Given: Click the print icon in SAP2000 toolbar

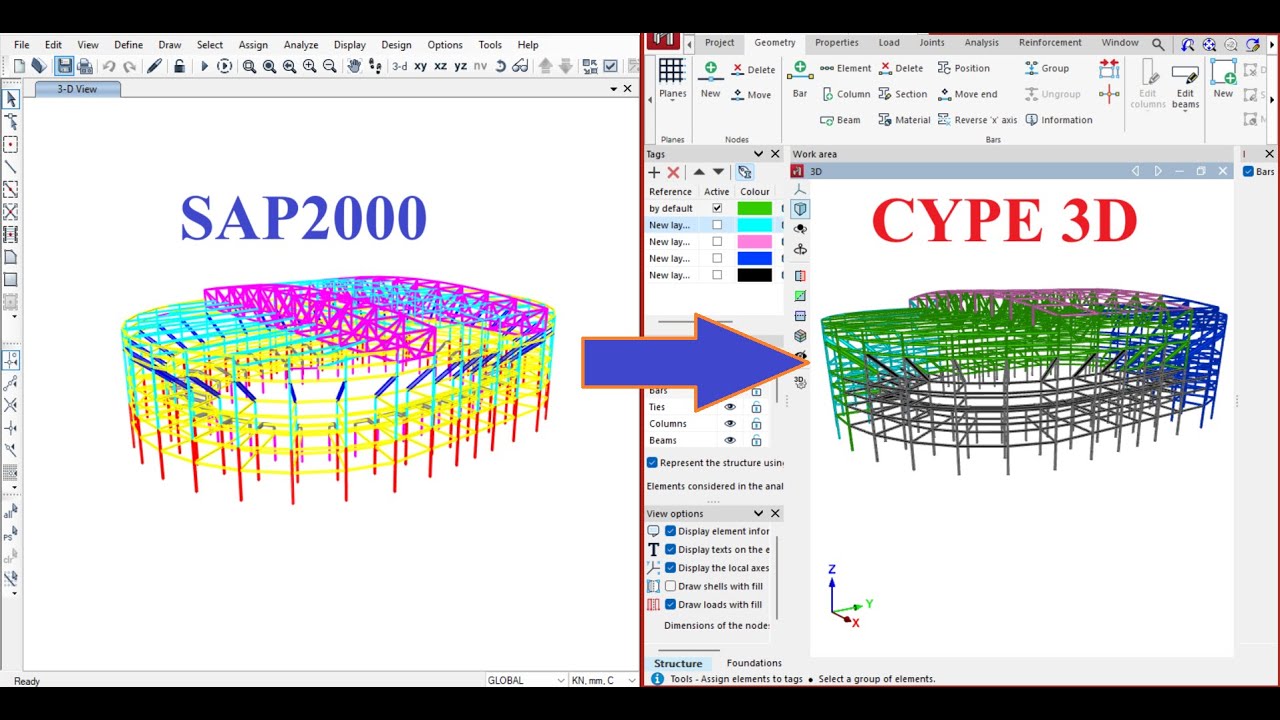Looking at the screenshot, I should point(86,66).
